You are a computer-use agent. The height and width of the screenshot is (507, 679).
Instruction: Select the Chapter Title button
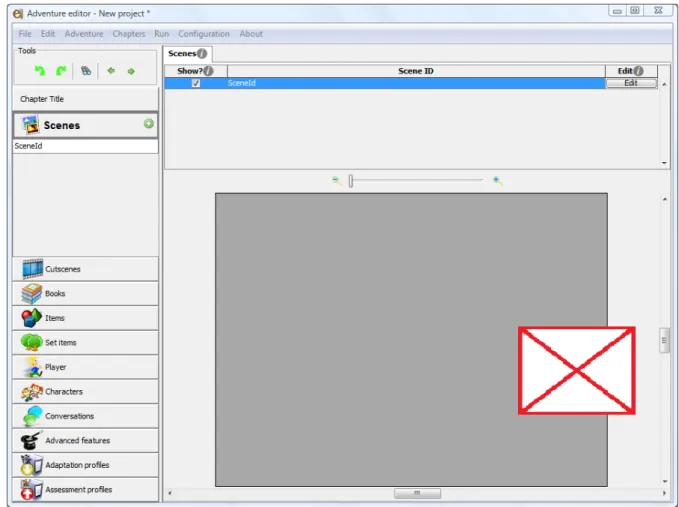86,99
